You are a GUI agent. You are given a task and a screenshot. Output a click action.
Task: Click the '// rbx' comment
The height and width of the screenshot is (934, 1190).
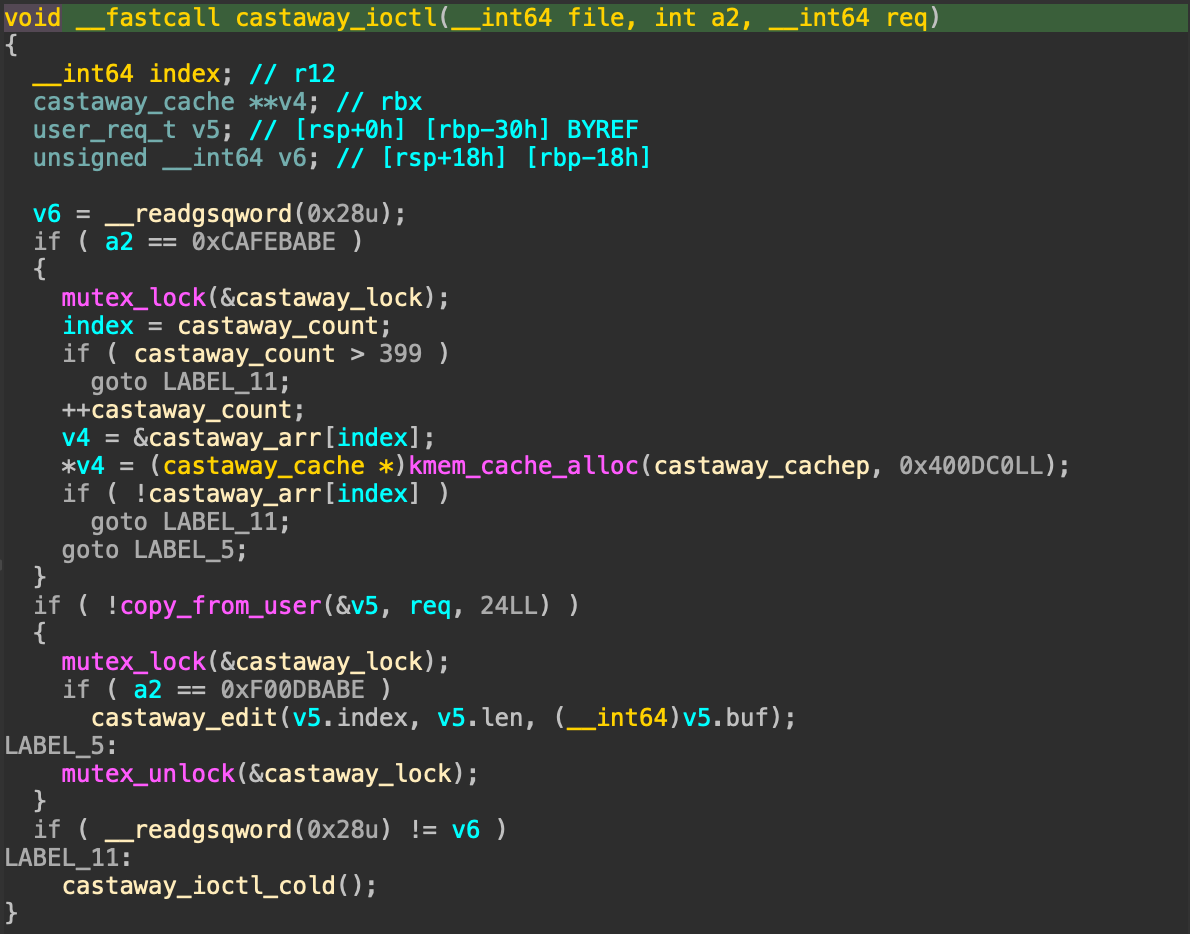pyautogui.click(x=379, y=102)
